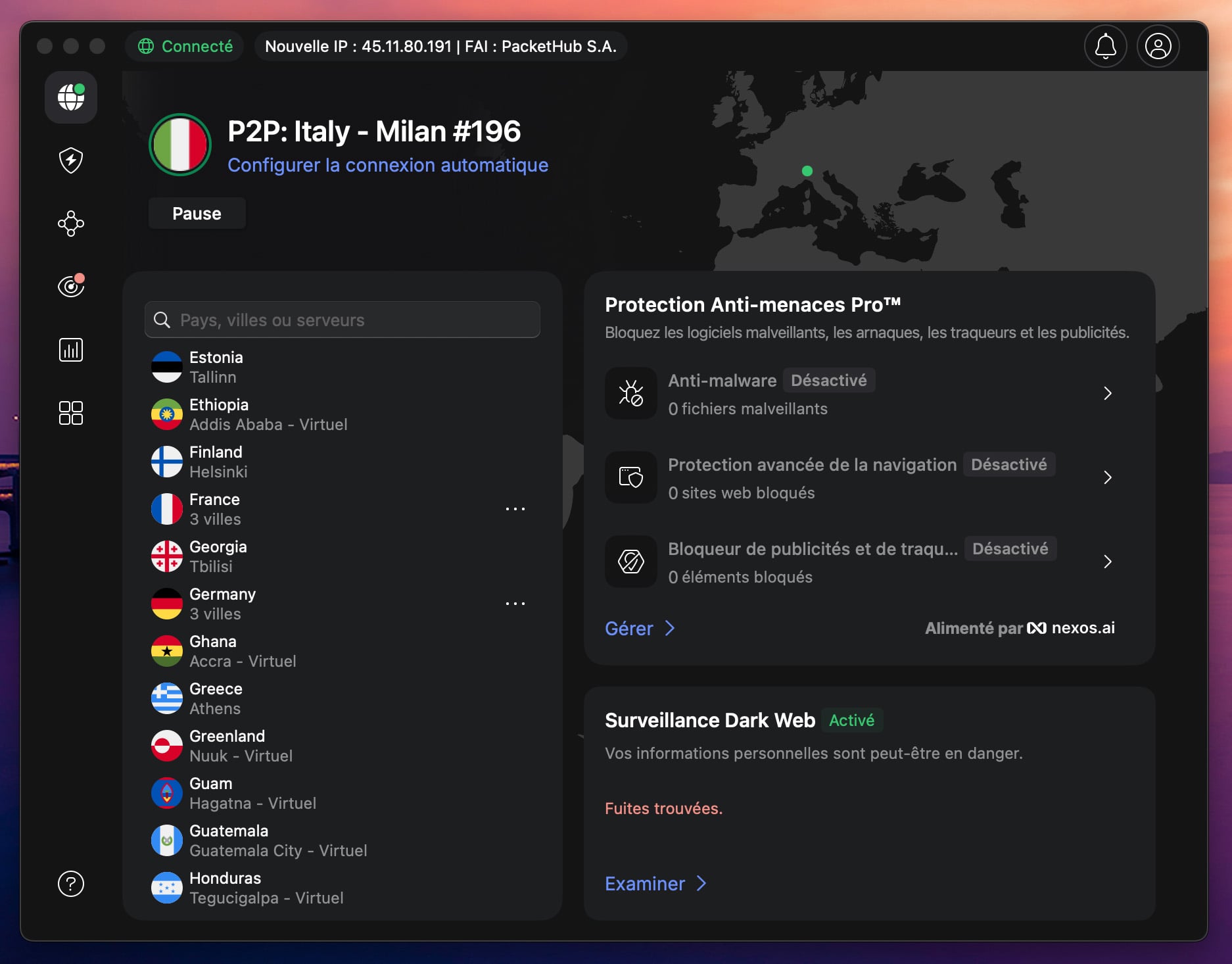
Task: Click 0 sites web bloqués text
Action: pos(742,493)
